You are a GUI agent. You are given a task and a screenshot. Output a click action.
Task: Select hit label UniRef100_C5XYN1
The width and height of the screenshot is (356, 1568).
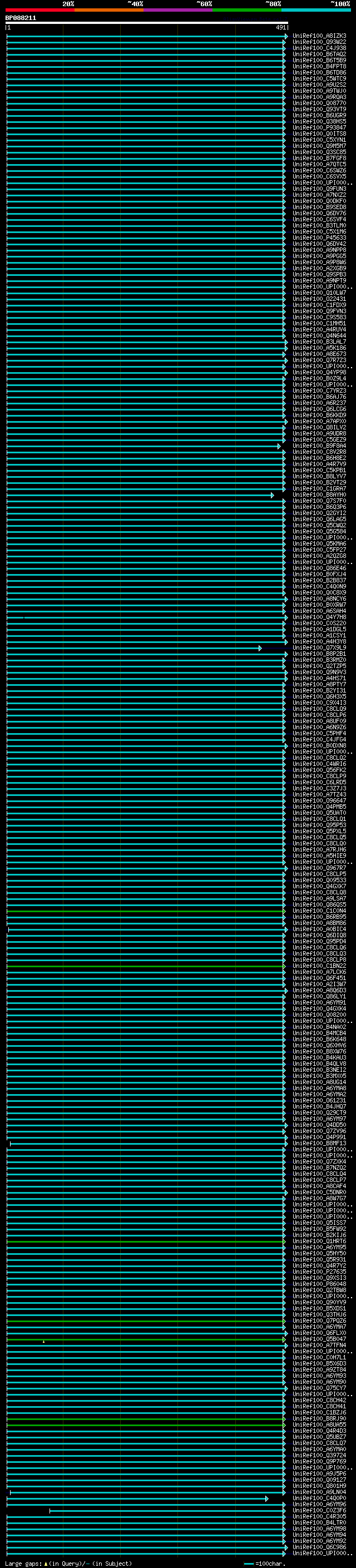(x=319, y=140)
